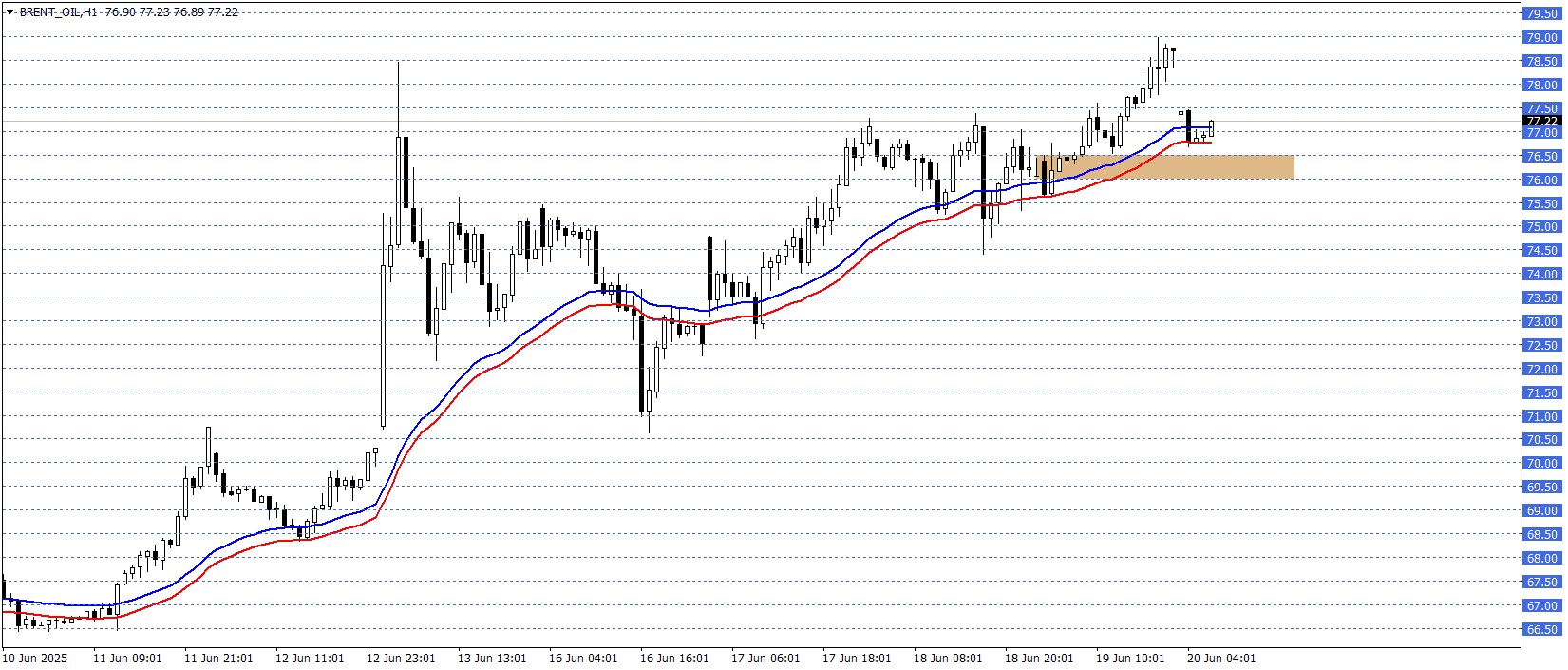Click price scale label 78.50
Viewport: 1568px width, 670px height.
pos(1541,62)
